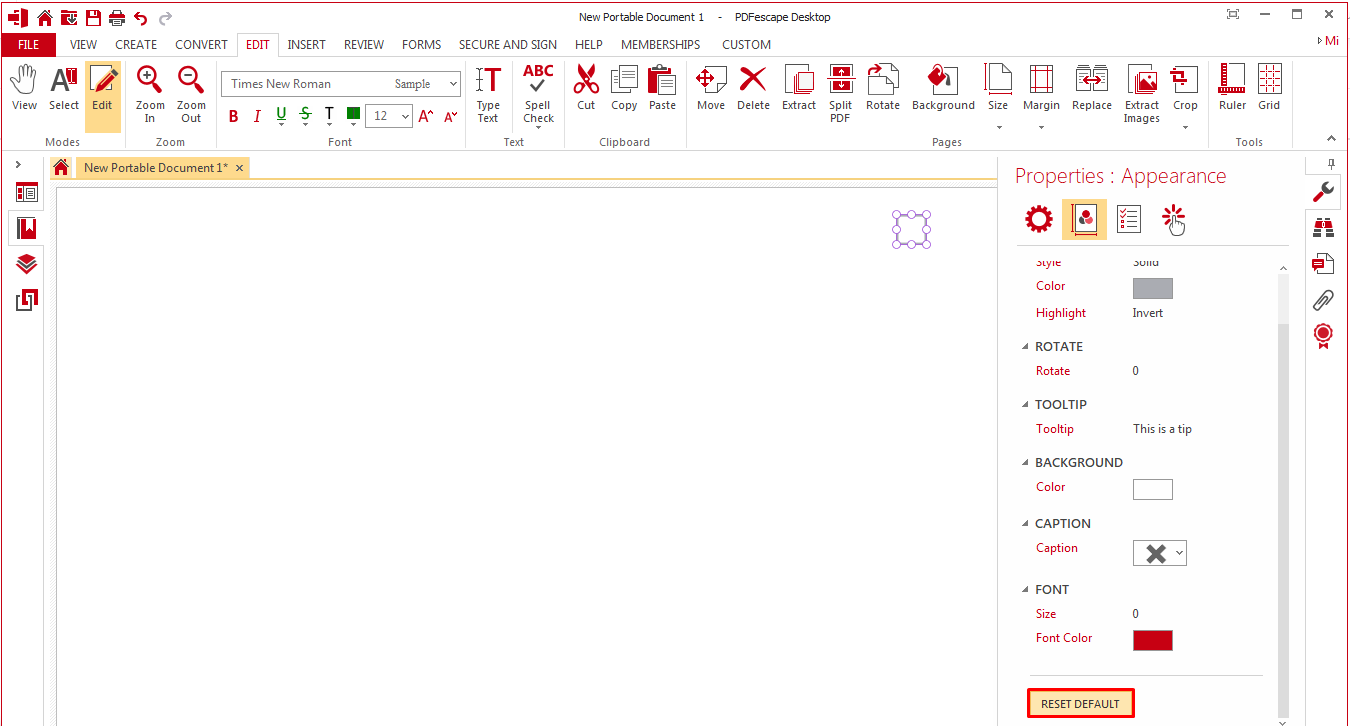1350x726 pixels.
Task: Switch to the INSERT ribbon tab
Action: (x=306, y=44)
